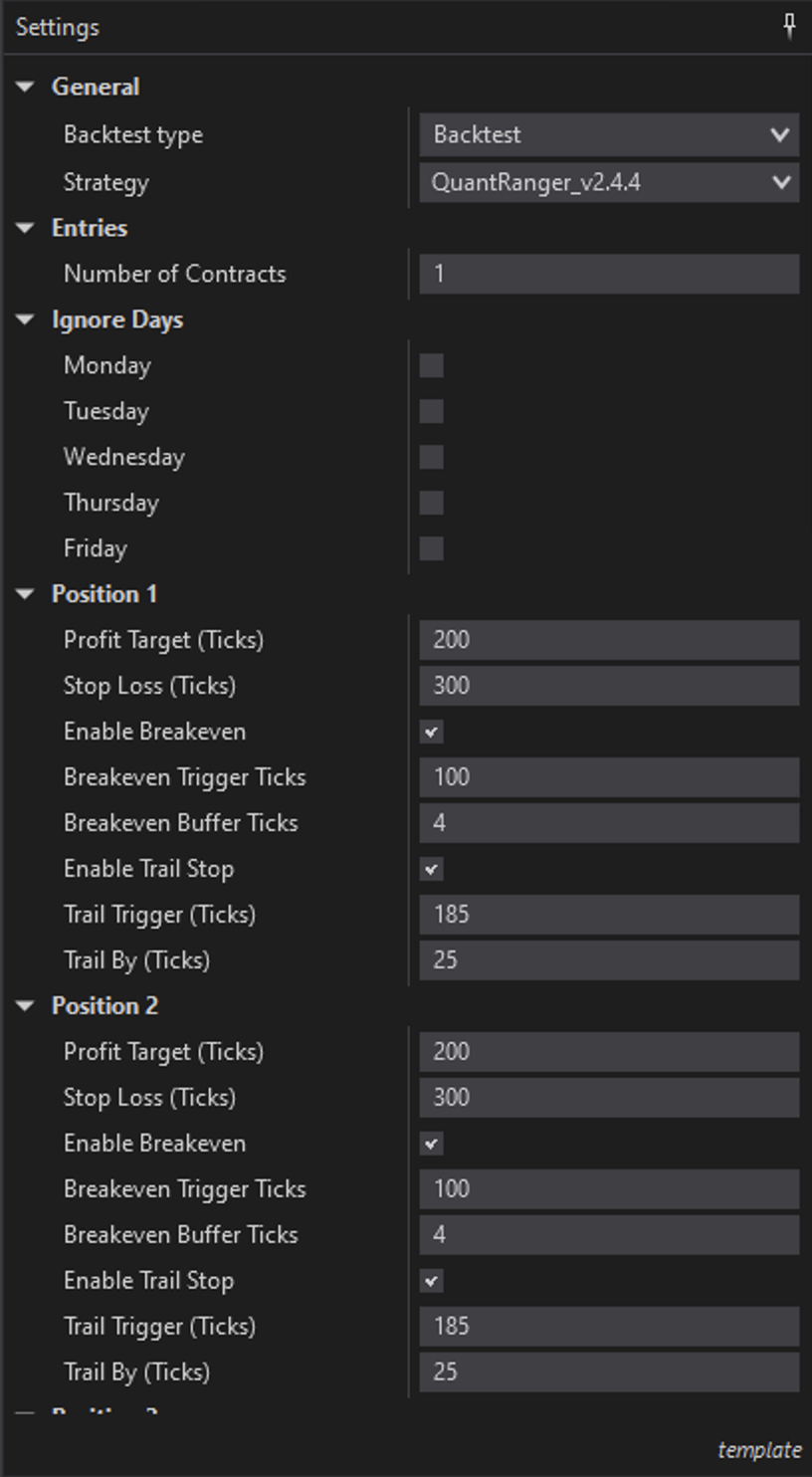
Task: Focus the Number of Contracts field
Action: [x=609, y=274]
